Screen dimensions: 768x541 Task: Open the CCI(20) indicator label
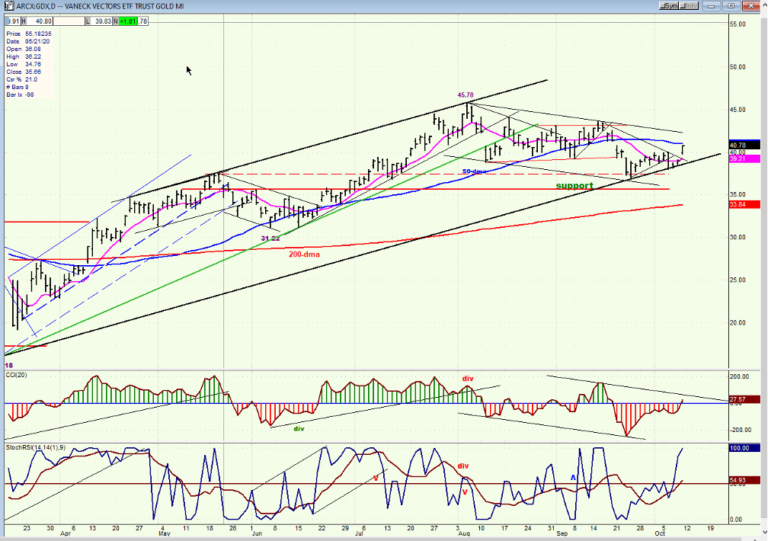click(x=16, y=375)
